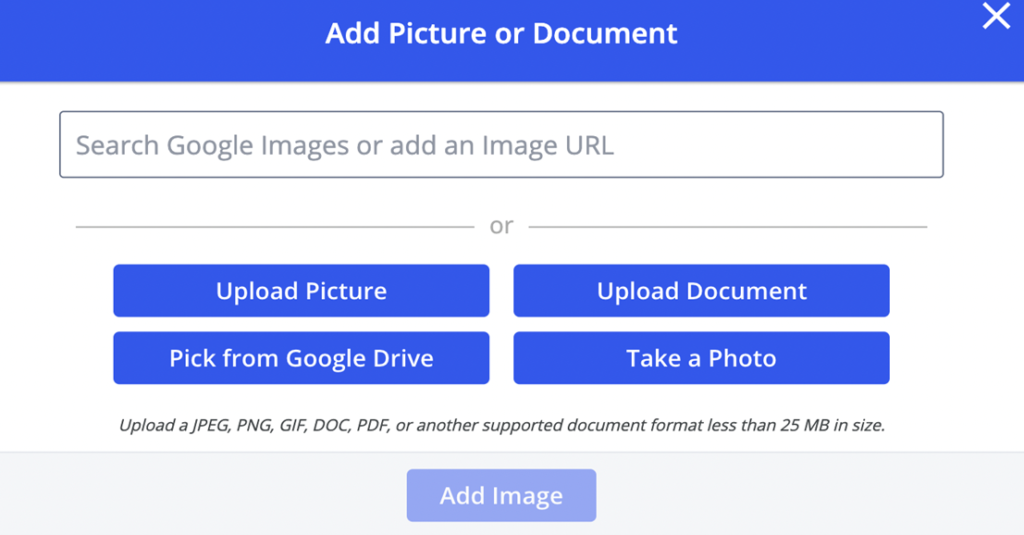Open Pick from Google Drive
Image resolution: width=1024 pixels, height=535 pixels.
coord(301,358)
